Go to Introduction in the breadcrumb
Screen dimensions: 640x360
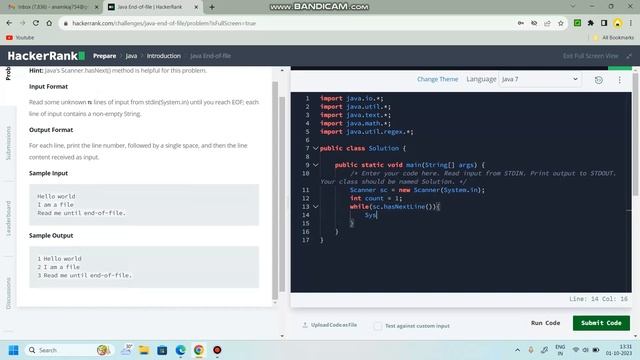pyautogui.click(x=164, y=56)
